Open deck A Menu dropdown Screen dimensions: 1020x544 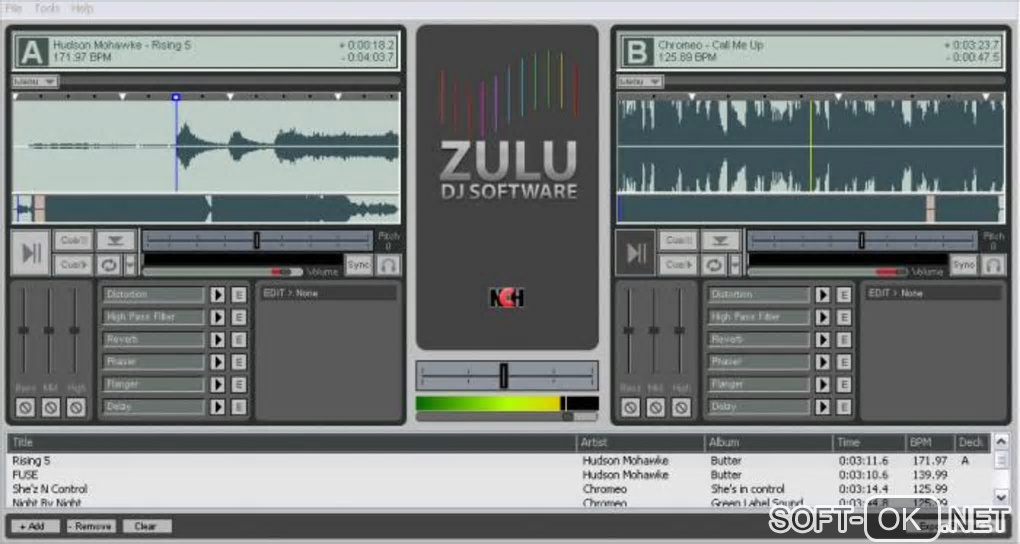tap(35, 81)
